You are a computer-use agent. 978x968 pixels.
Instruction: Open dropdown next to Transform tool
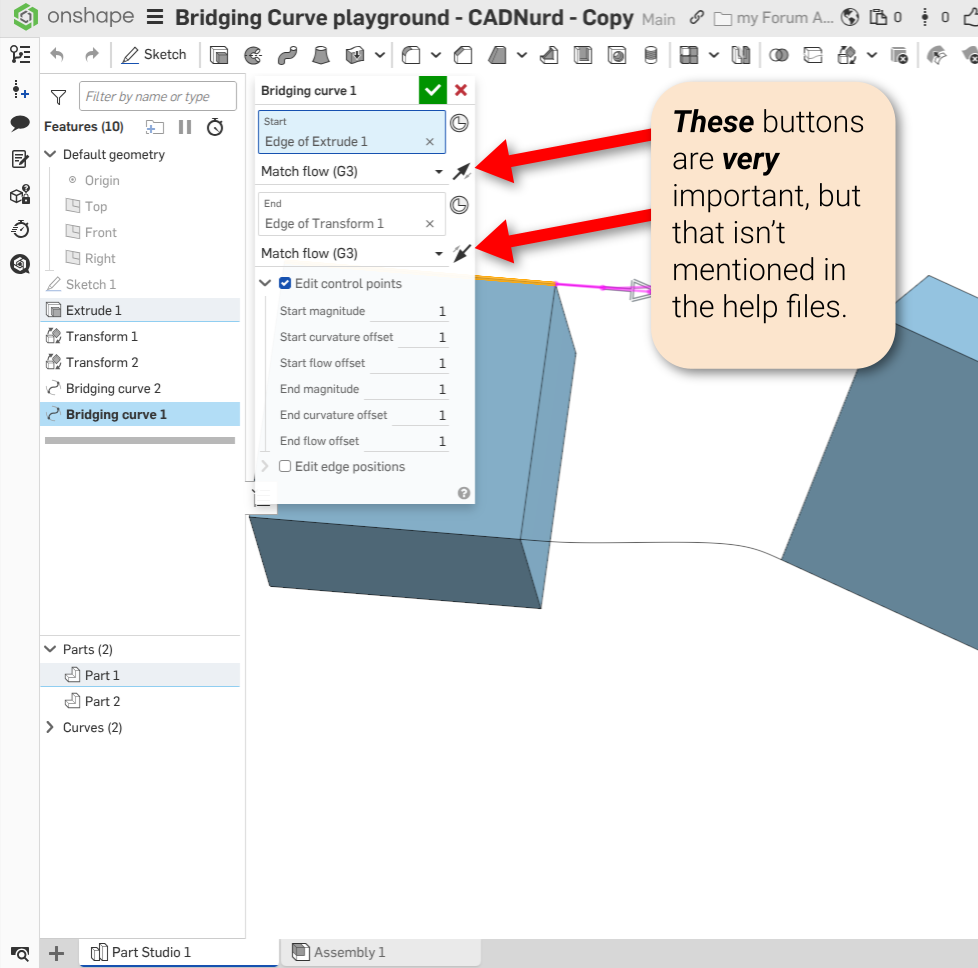[x=872, y=56]
